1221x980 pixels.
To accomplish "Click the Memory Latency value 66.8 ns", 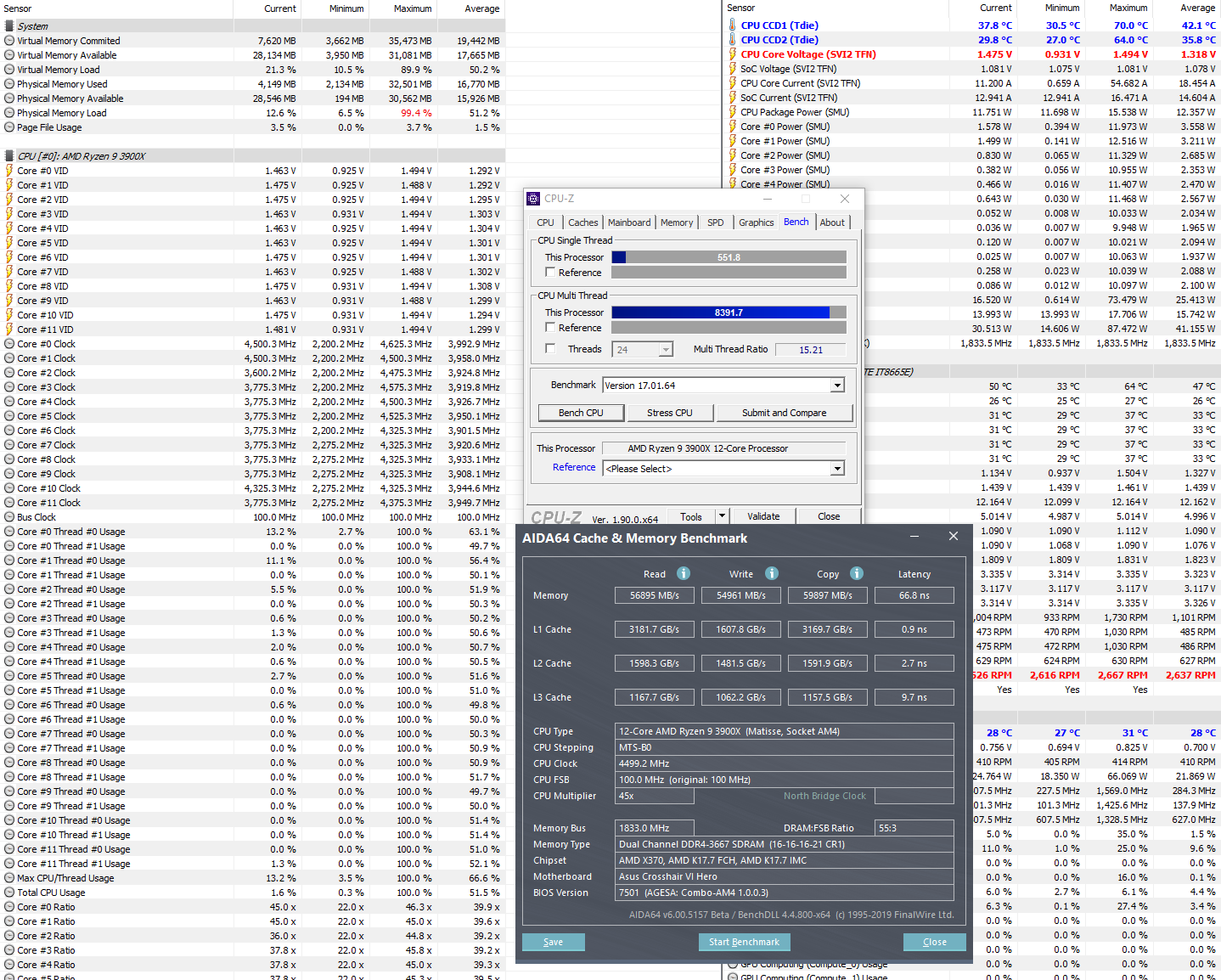I will (x=914, y=595).
